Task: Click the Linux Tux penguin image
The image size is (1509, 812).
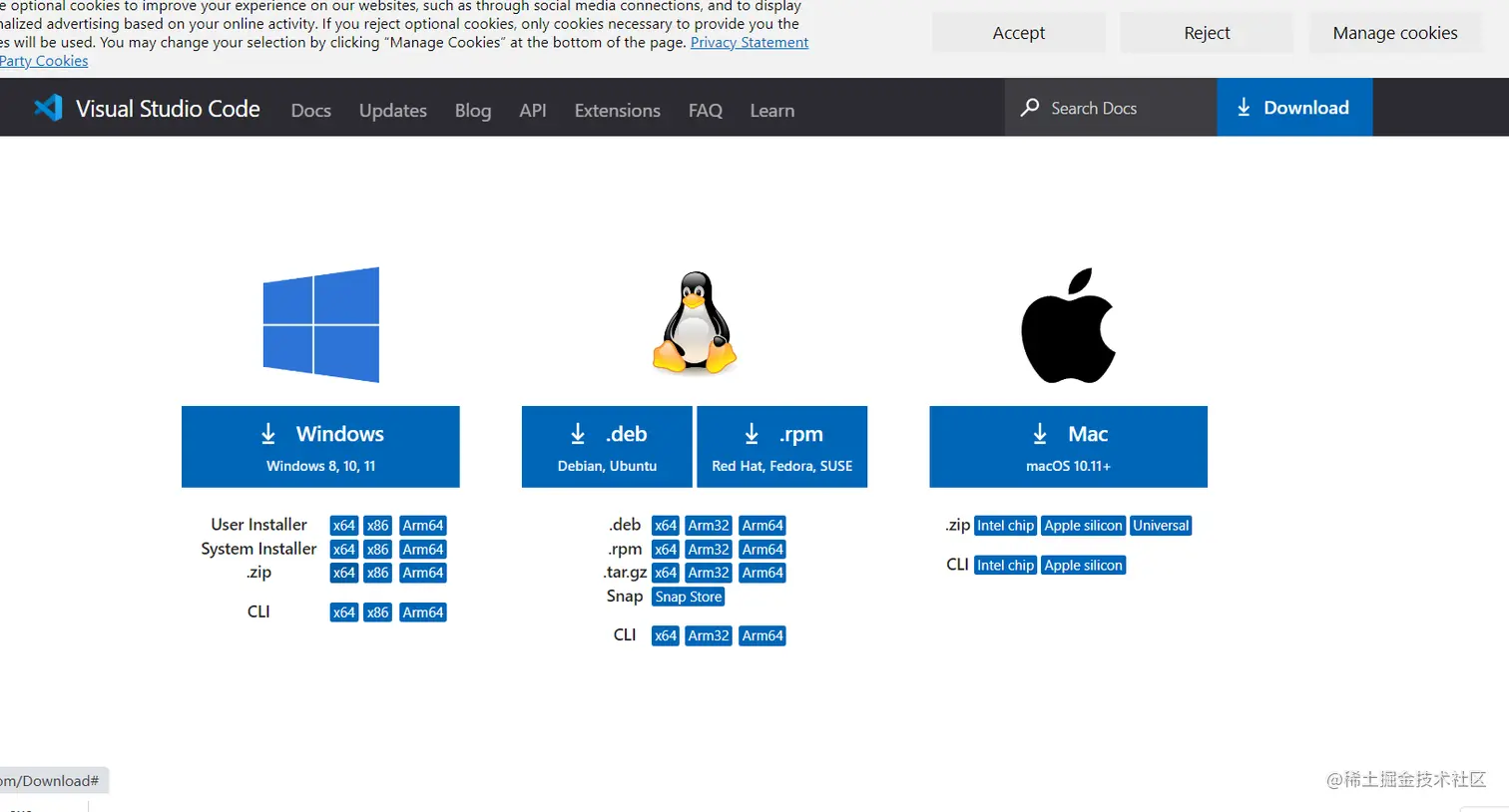Action: [x=695, y=323]
